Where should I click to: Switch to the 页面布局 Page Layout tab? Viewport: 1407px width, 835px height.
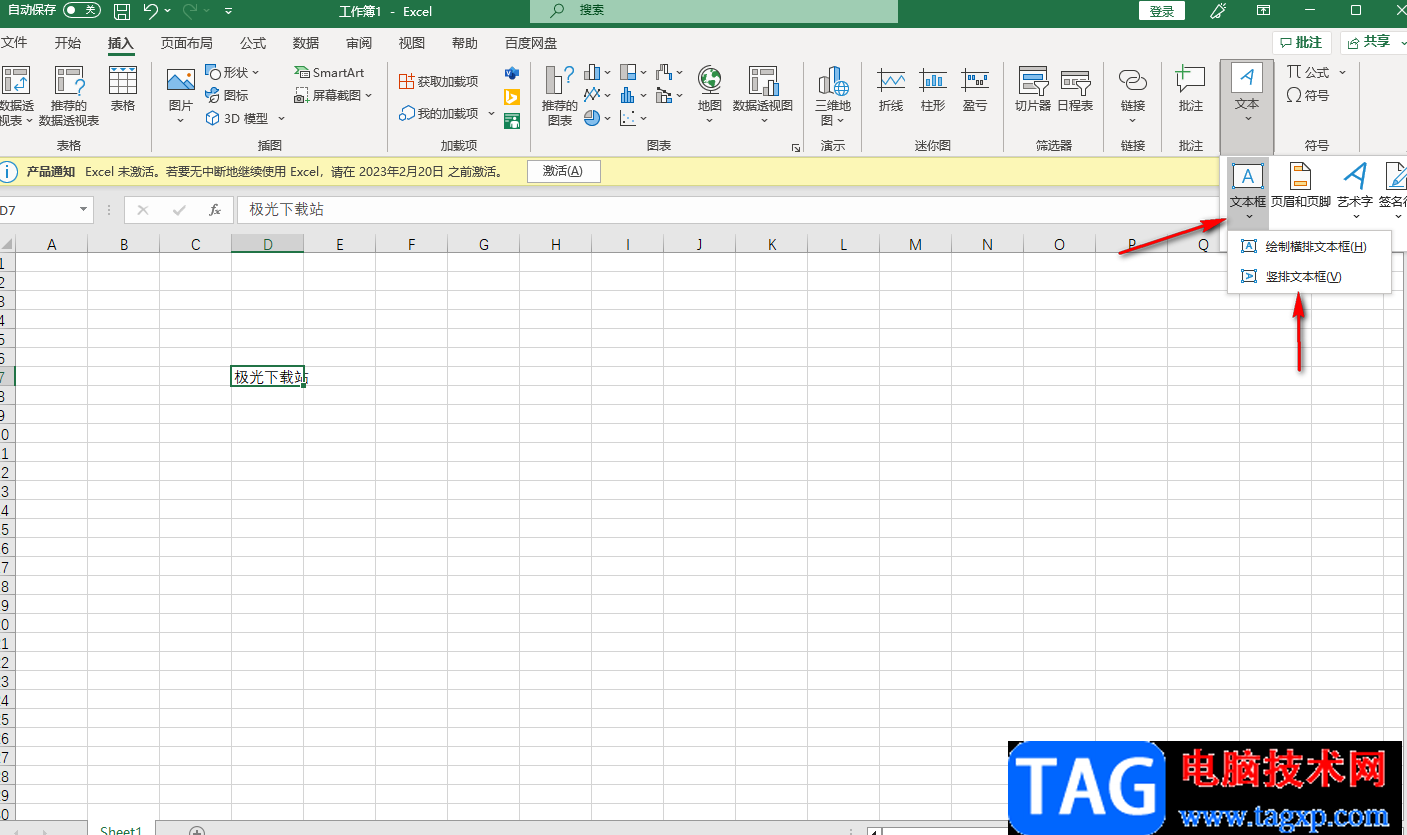coord(187,43)
